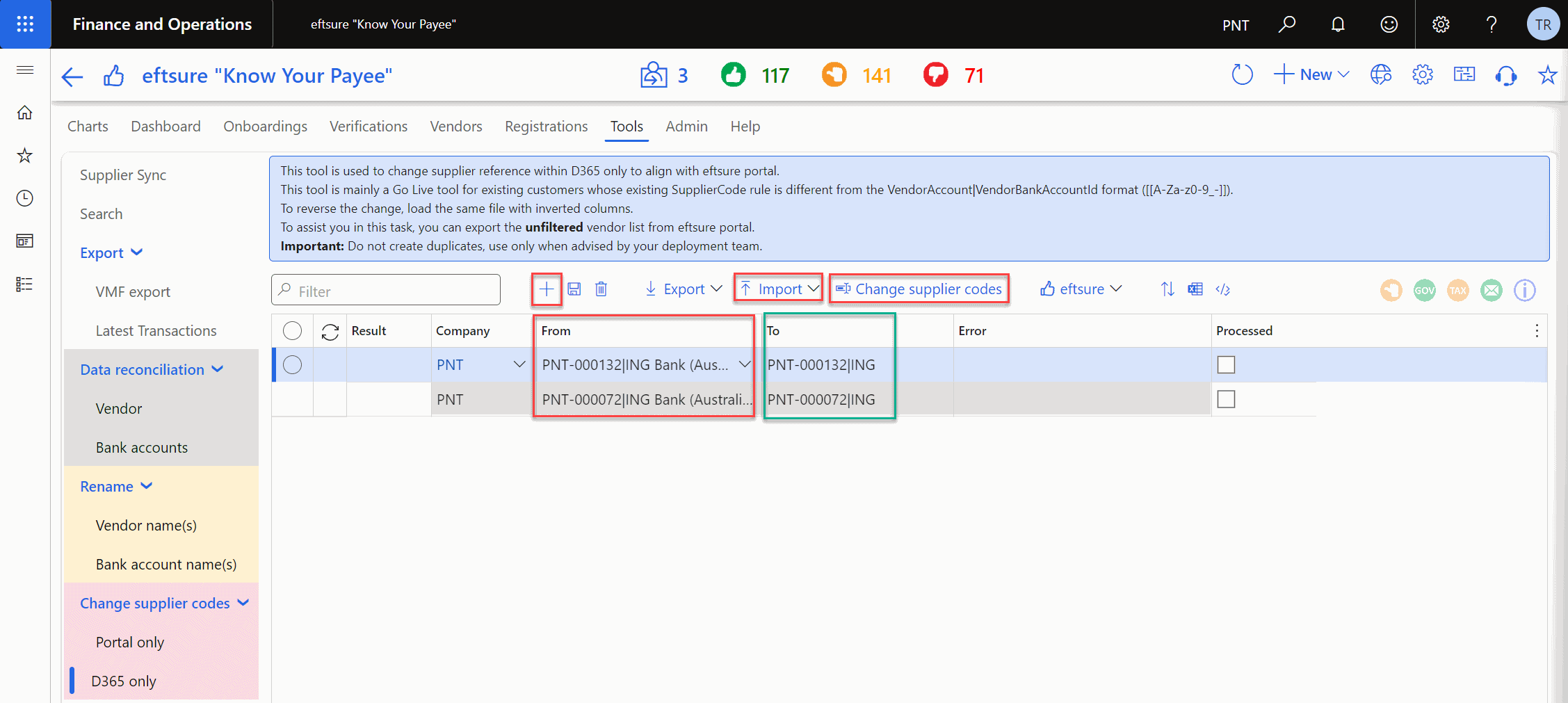Refresh the page with circular arrow
Image resolution: width=1568 pixels, height=703 pixels.
pyautogui.click(x=1243, y=74)
